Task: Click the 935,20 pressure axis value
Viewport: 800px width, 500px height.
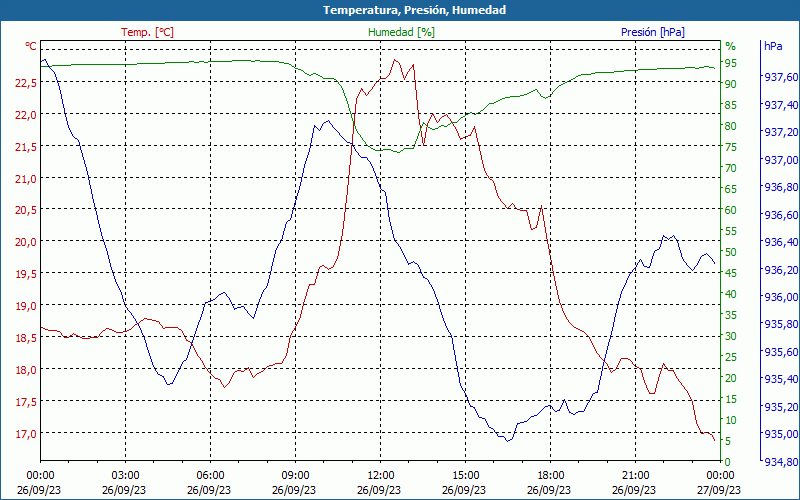Action: pos(781,407)
